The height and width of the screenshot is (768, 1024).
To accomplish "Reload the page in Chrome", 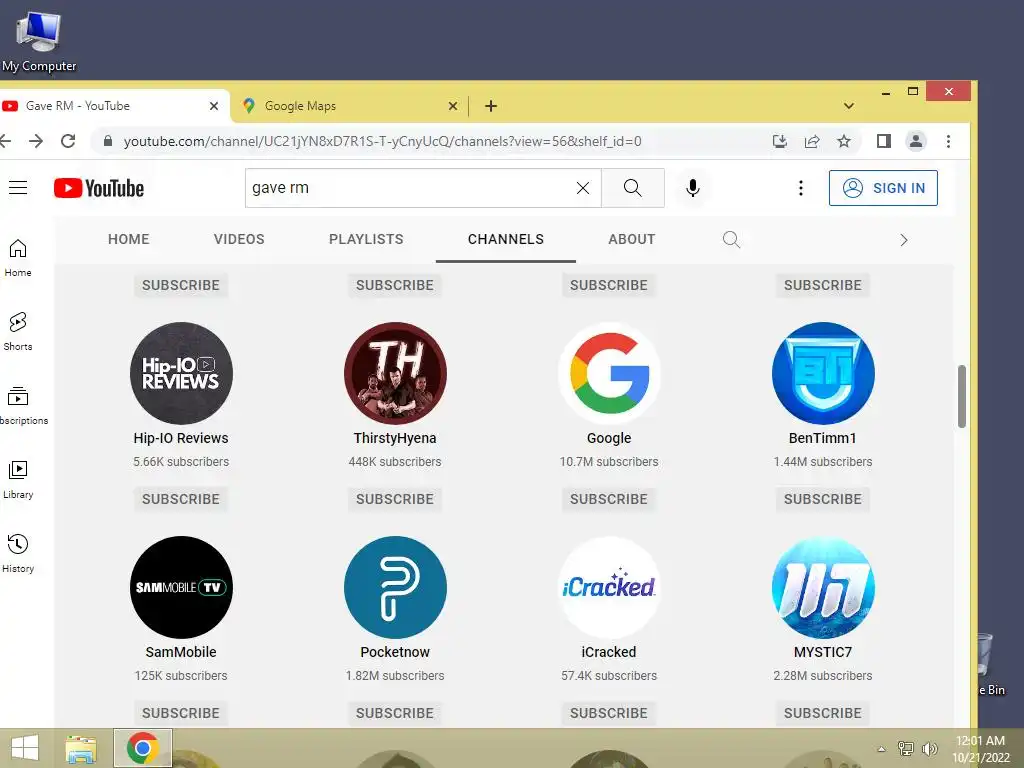I will coord(68,141).
